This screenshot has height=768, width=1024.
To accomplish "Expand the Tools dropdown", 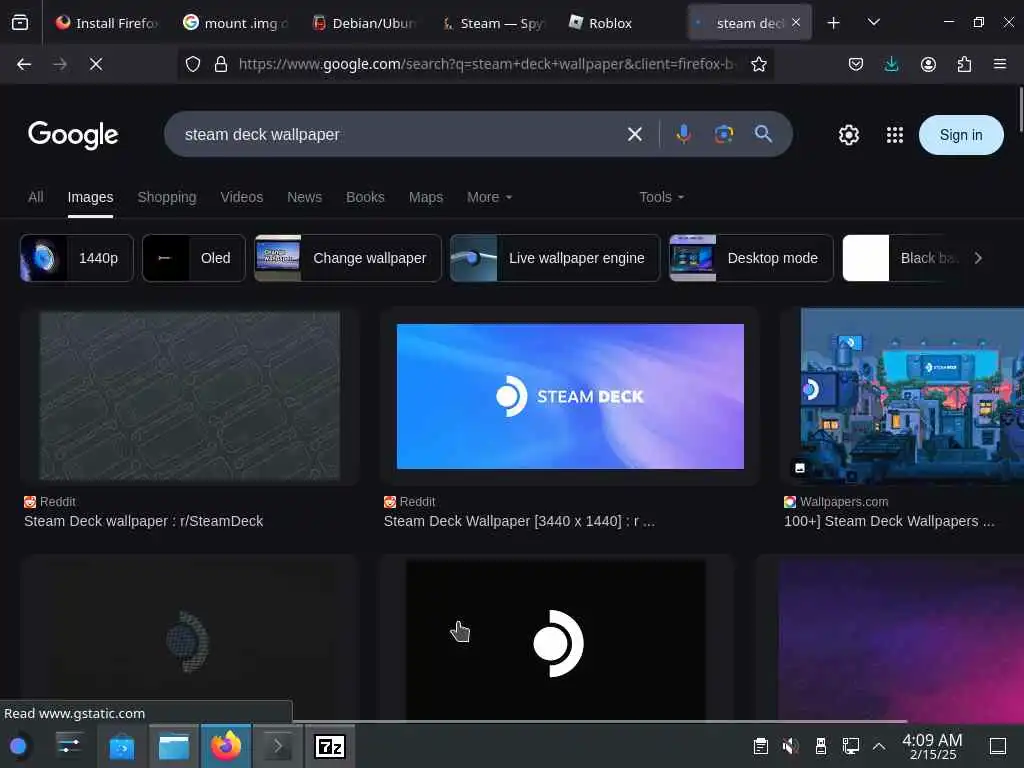I will (662, 197).
